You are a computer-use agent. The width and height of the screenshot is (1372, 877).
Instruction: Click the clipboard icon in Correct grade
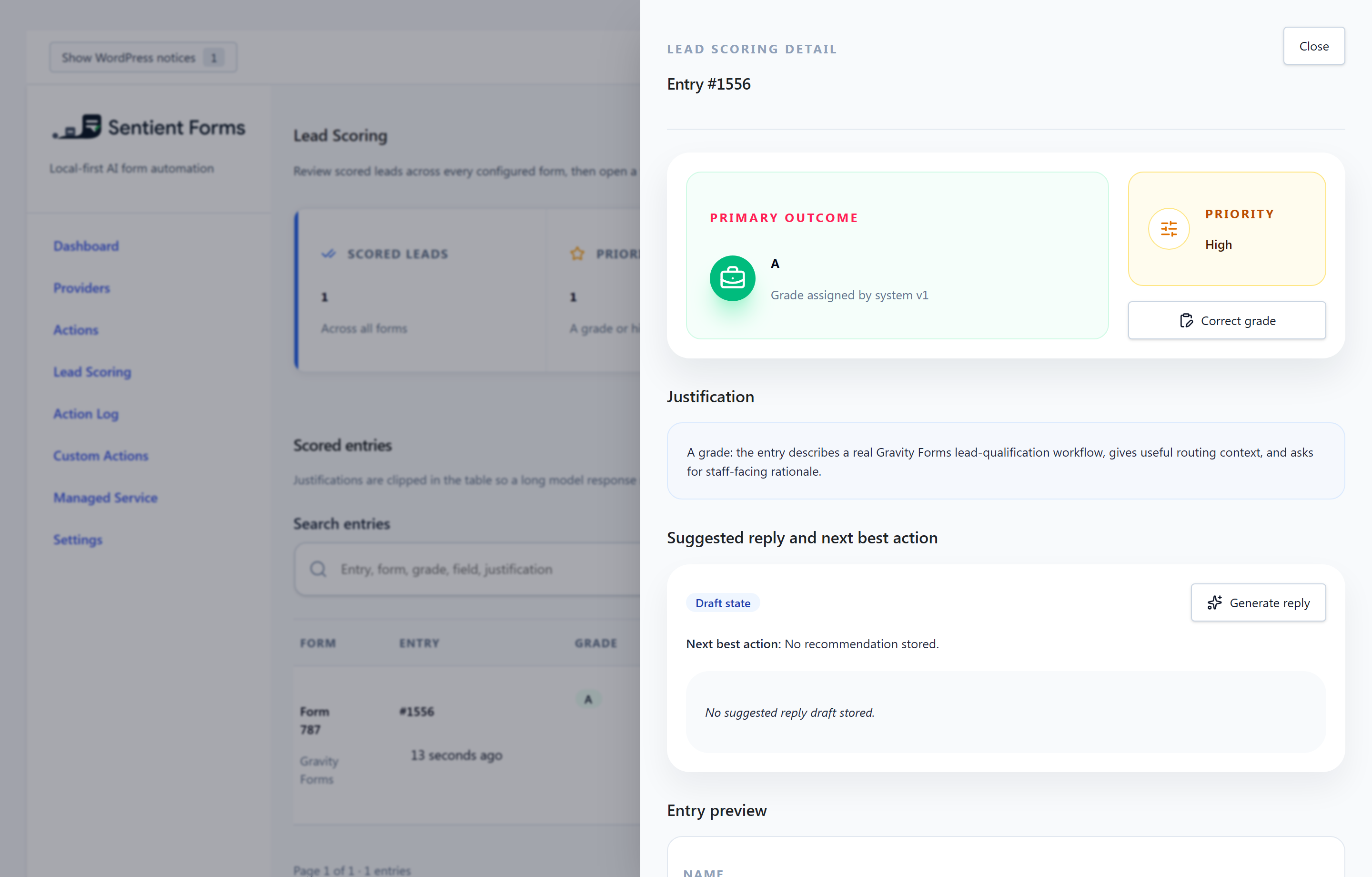point(1186,320)
